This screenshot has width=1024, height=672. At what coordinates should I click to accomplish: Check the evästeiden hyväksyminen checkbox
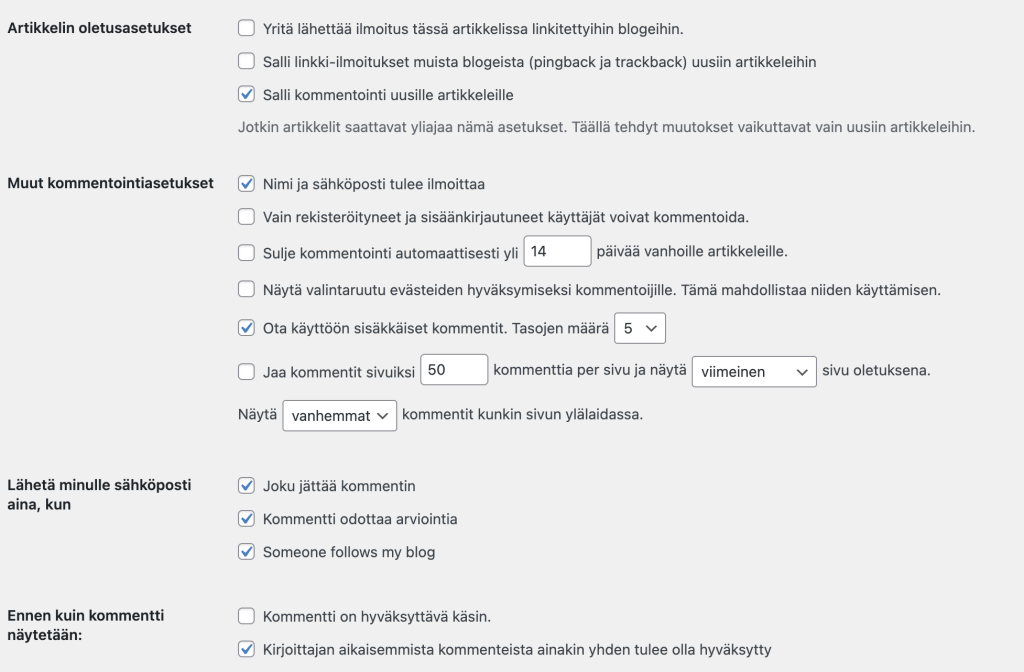point(246,290)
